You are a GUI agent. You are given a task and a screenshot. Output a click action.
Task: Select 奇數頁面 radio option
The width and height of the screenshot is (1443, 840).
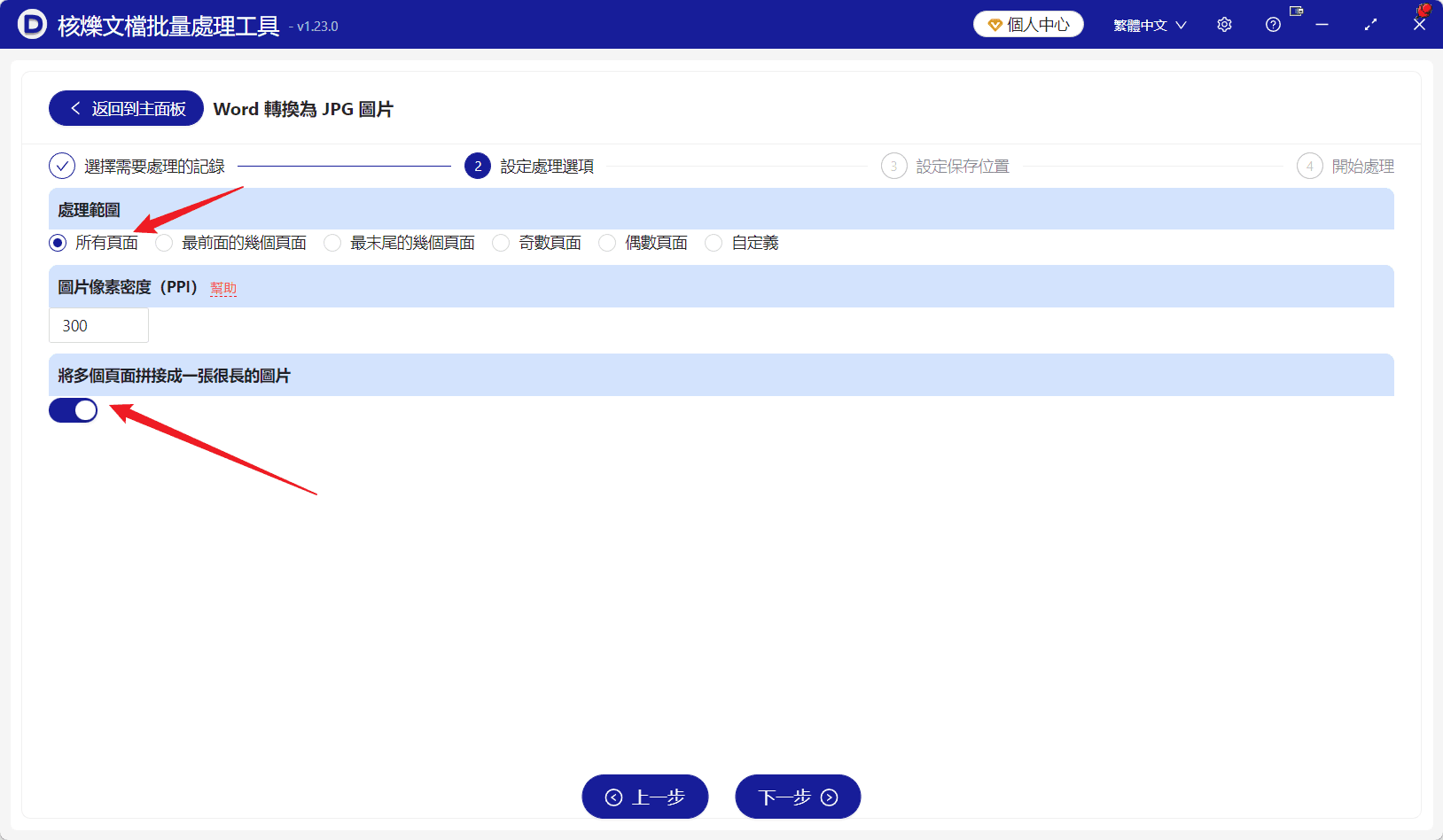coord(501,243)
